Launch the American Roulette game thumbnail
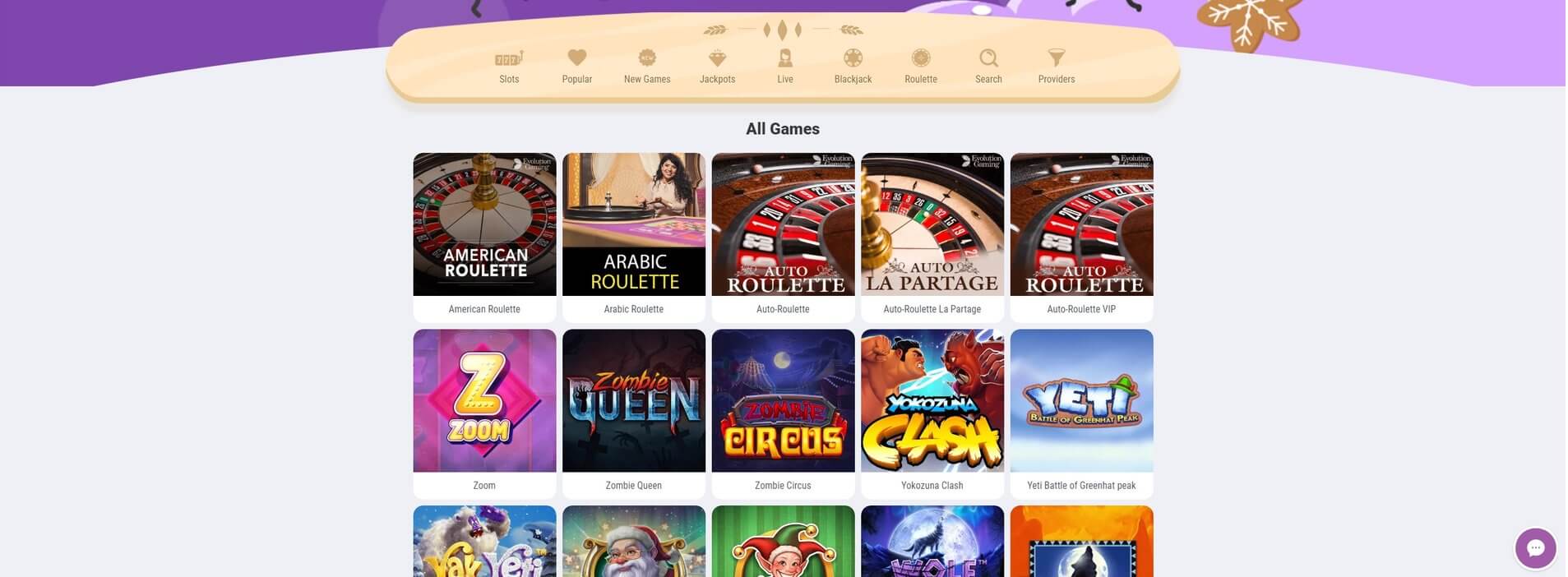Viewport: 1568px width, 577px height. pyautogui.click(x=484, y=224)
